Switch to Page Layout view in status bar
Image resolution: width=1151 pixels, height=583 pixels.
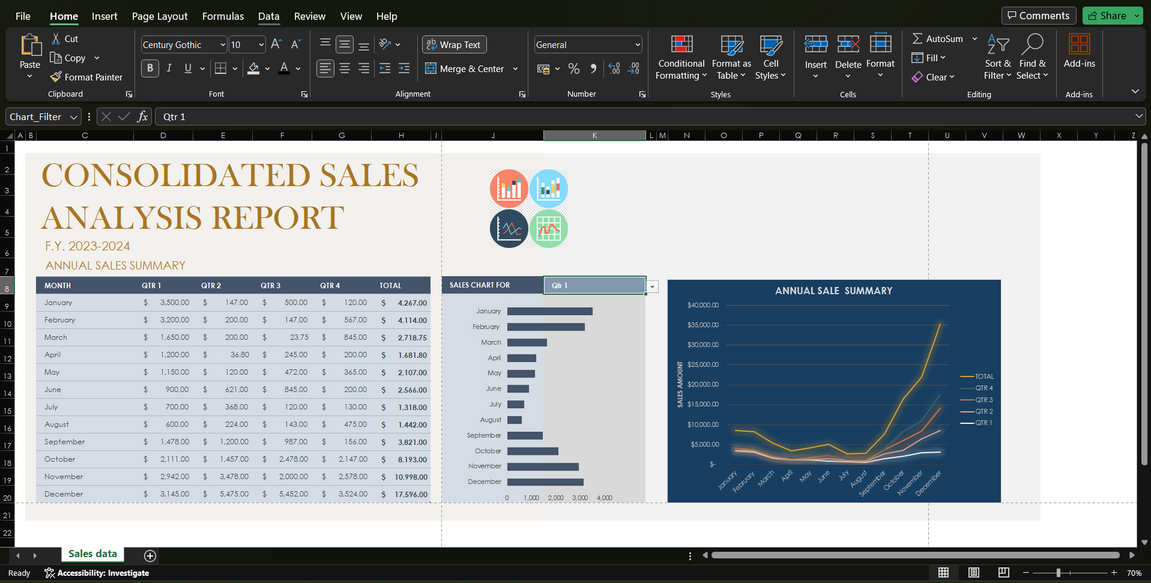click(x=973, y=573)
